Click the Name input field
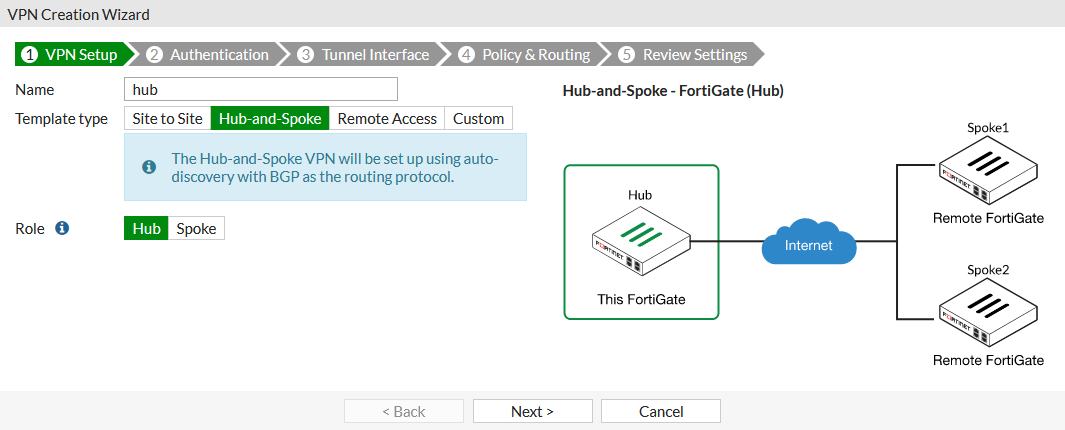Screen dimensions: 1065x430 click(260, 89)
